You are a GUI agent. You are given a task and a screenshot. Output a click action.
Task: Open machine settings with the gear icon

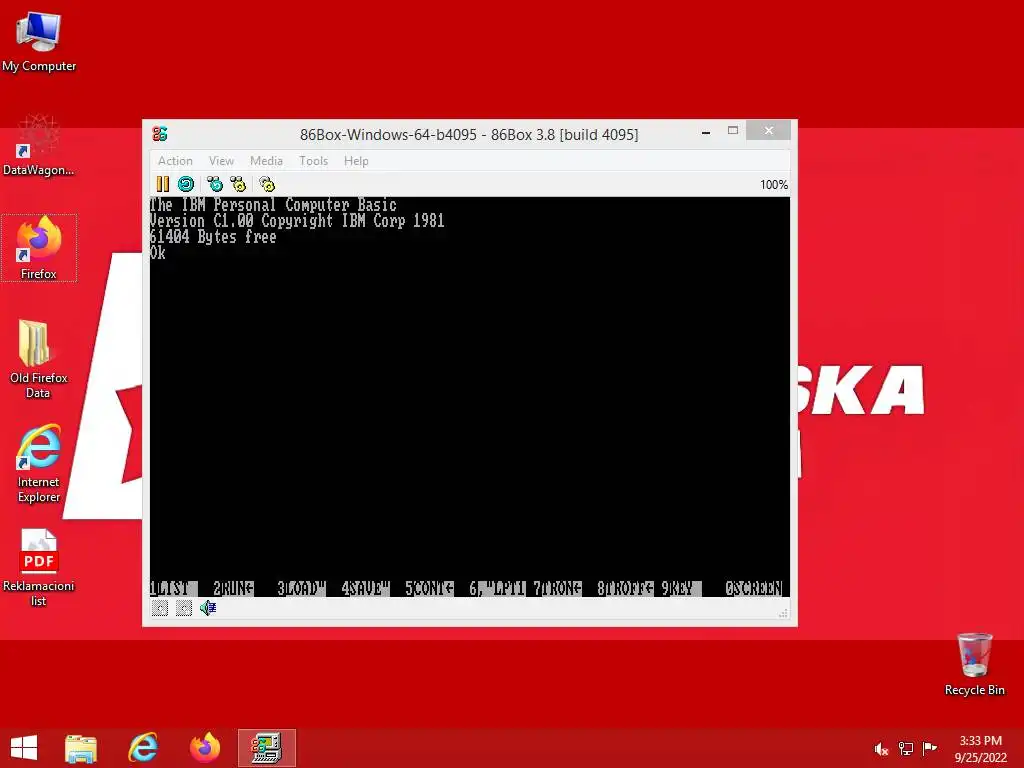point(267,184)
